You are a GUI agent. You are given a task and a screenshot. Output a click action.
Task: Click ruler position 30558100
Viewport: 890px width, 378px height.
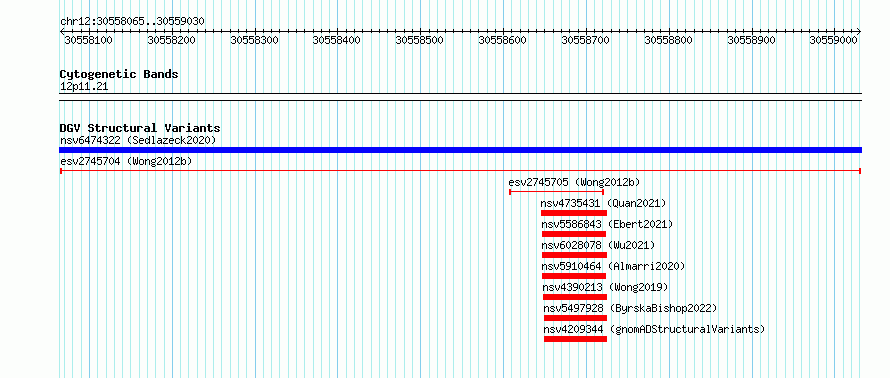tap(89, 40)
